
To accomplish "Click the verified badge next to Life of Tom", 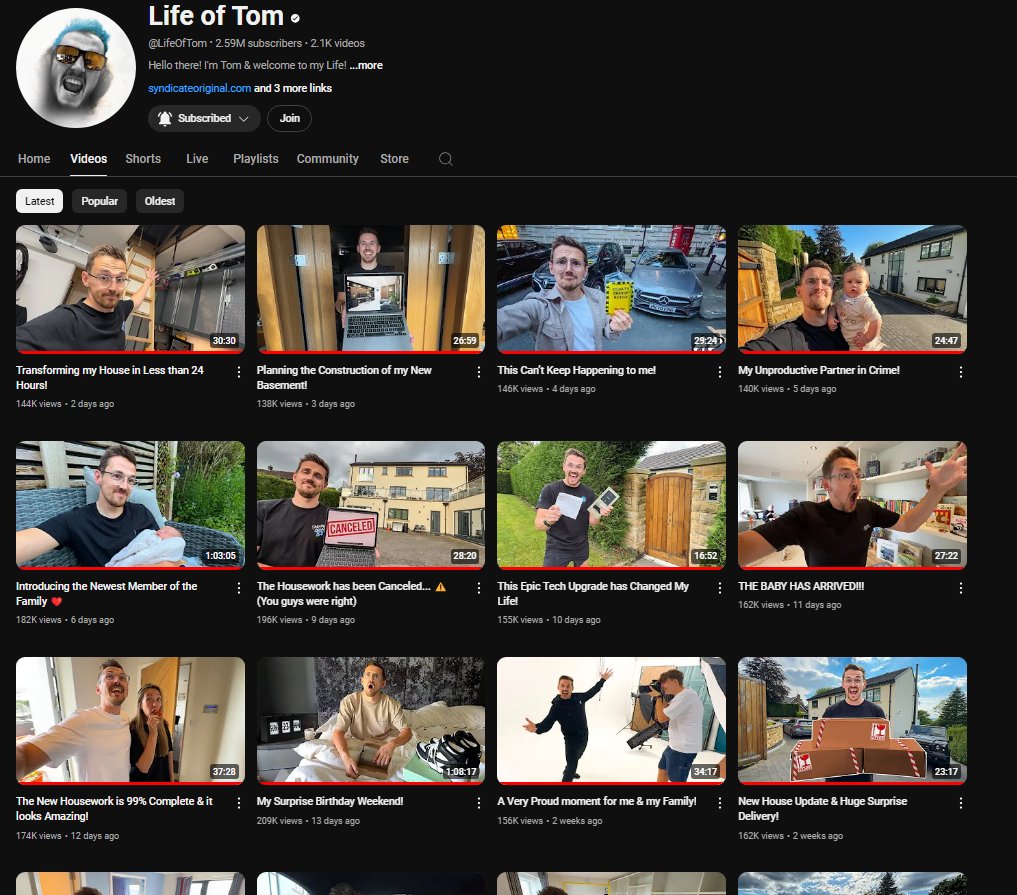I will [295, 19].
